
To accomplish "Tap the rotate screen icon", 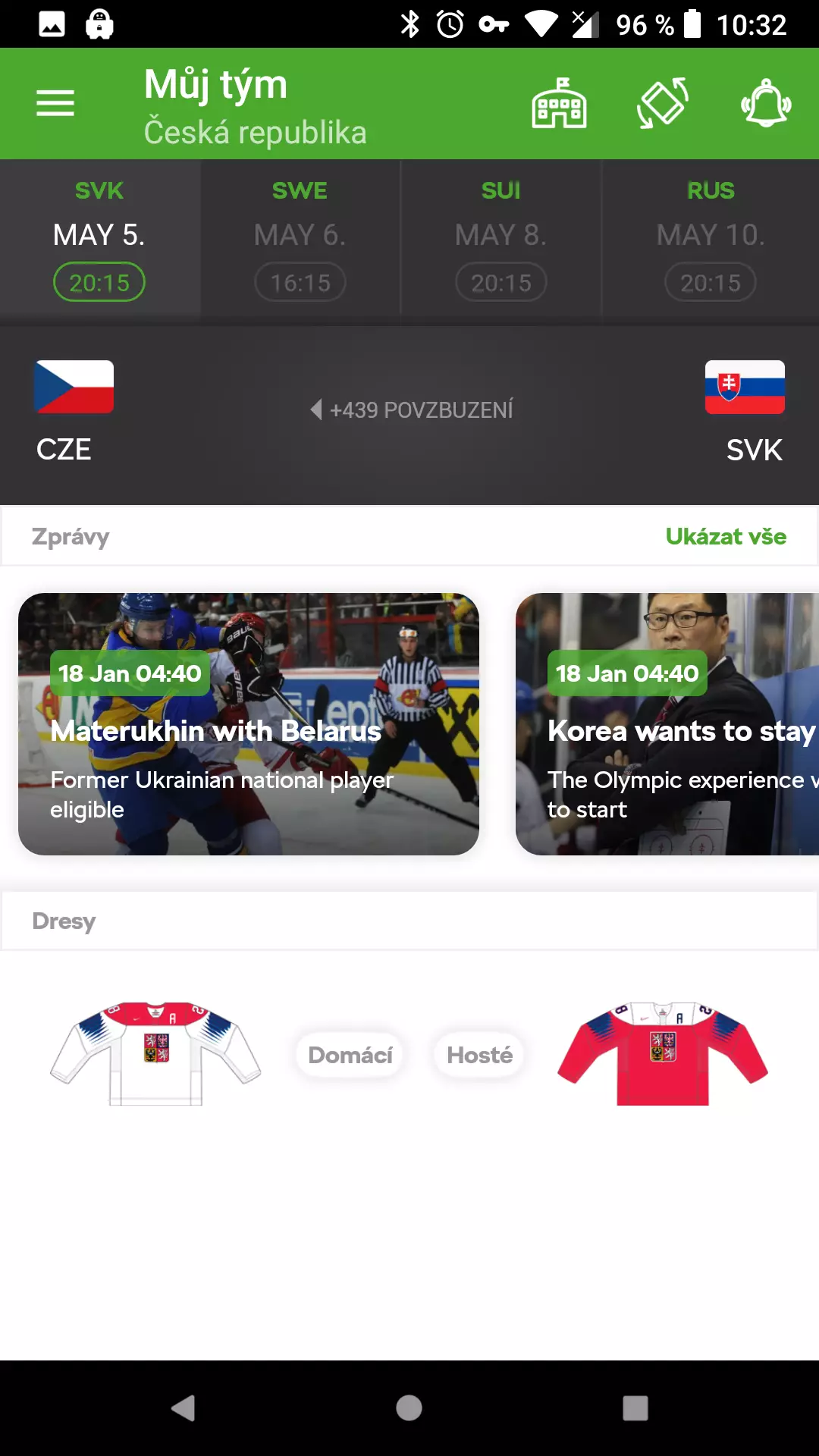I will [663, 103].
